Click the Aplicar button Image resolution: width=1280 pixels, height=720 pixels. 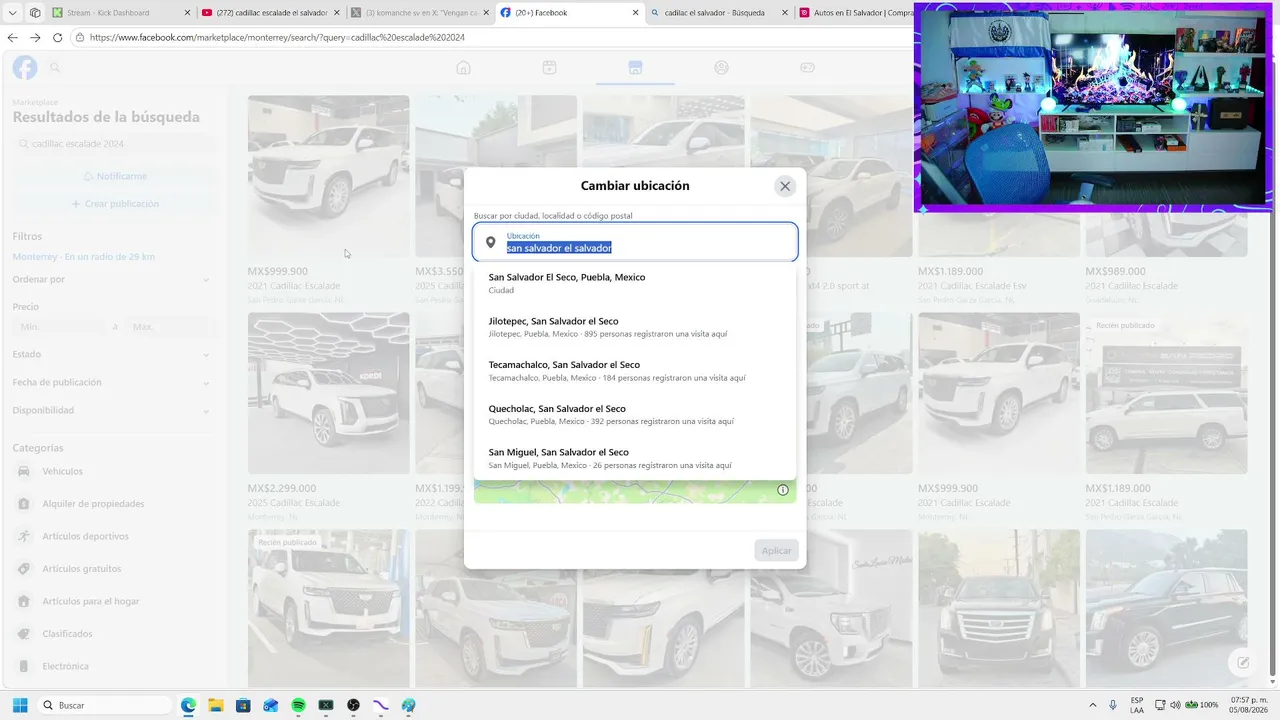(x=776, y=551)
